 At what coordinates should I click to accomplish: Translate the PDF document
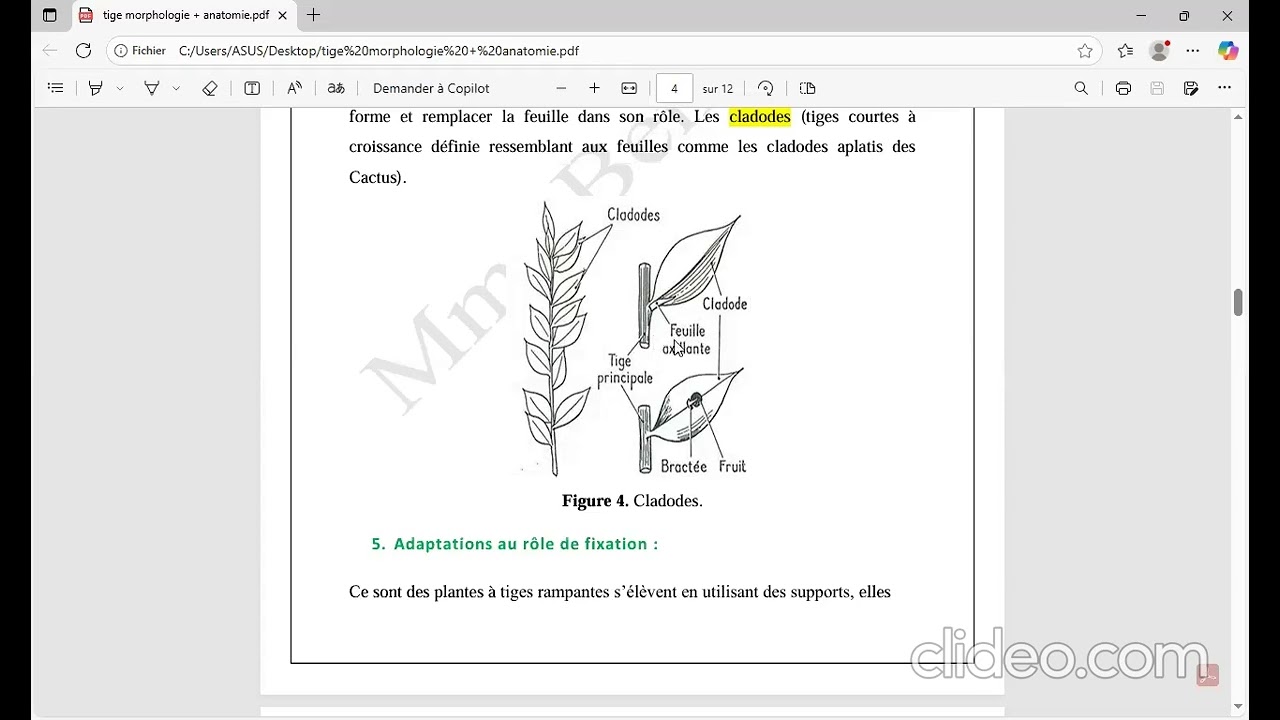pyautogui.click(x=336, y=88)
